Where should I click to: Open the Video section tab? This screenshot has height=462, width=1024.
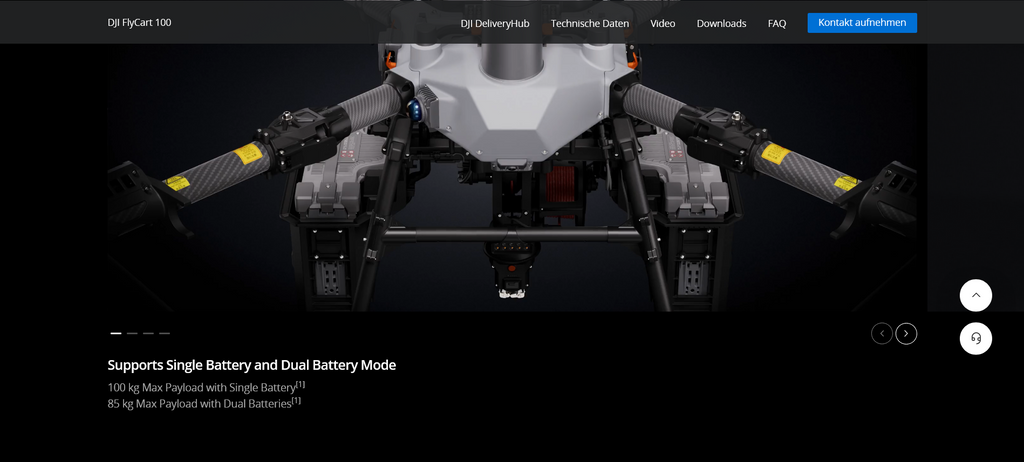662,23
